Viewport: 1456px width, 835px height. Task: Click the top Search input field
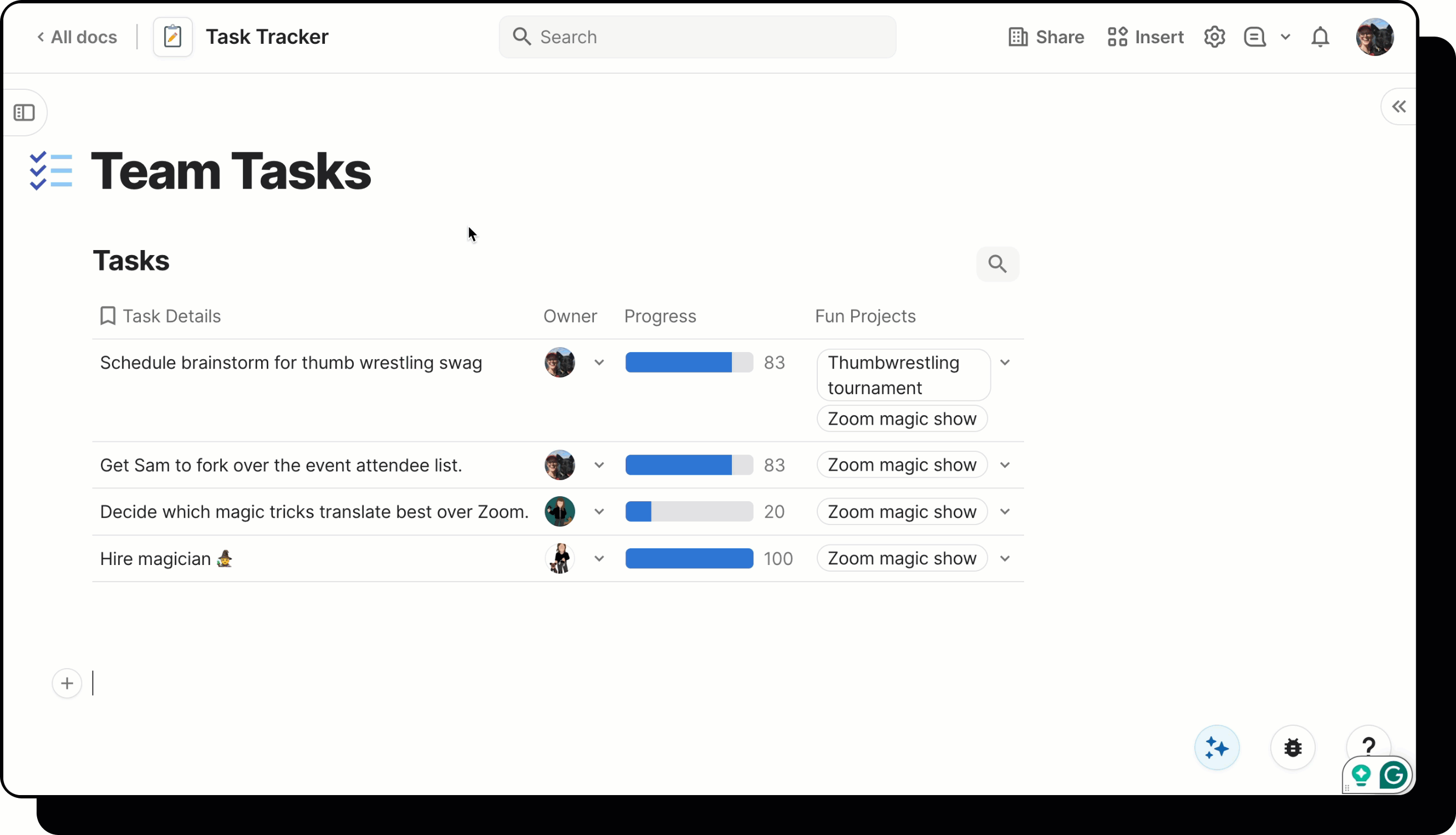coord(697,37)
